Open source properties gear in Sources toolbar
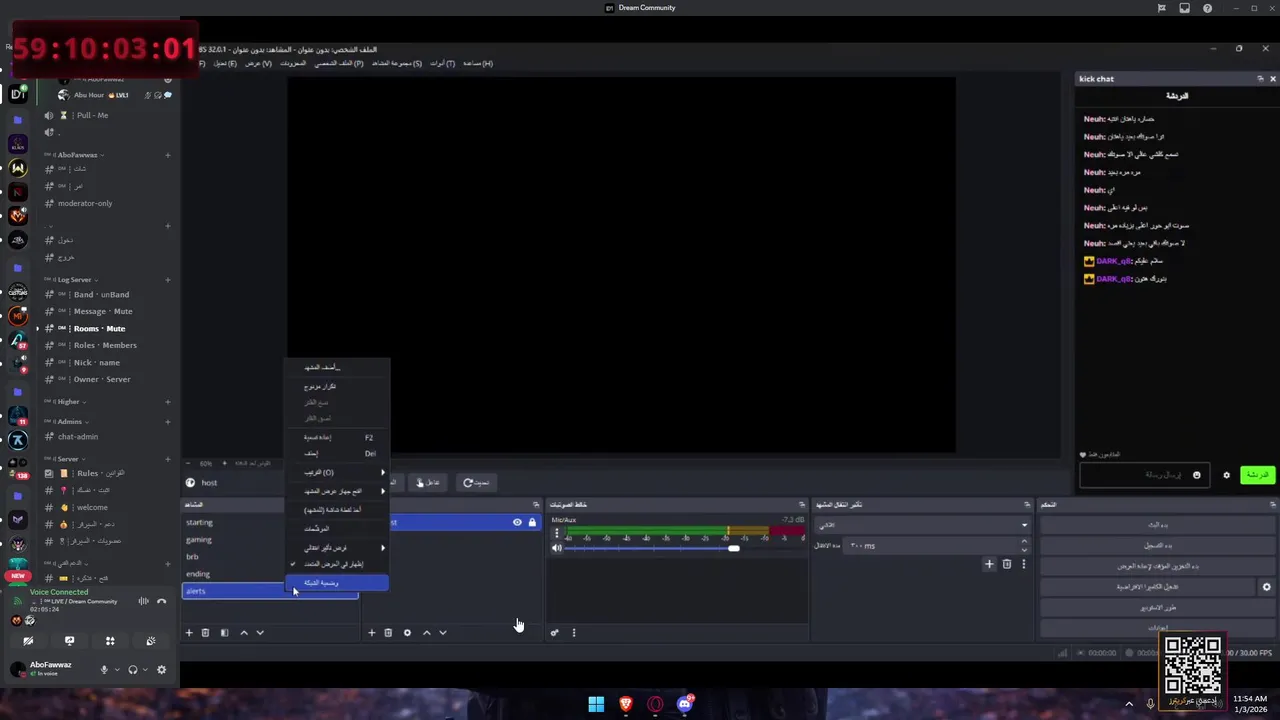The width and height of the screenshot is (1280, 720). click(x=407, y=632)
